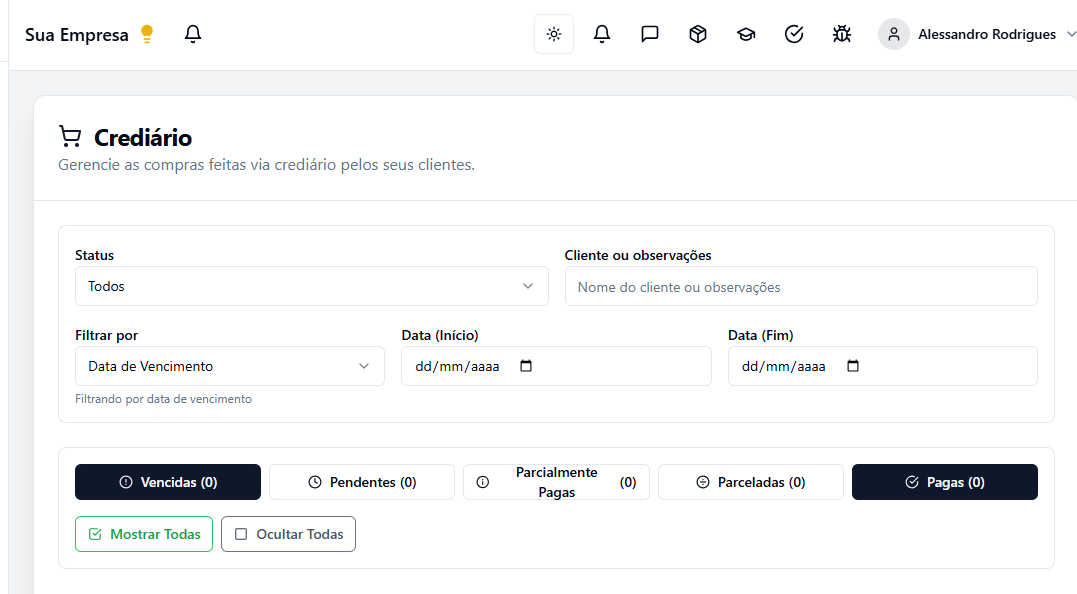Open the Data (Início) calendar picker
This screenshot has height=594, width=1077.
pos(526,366)
